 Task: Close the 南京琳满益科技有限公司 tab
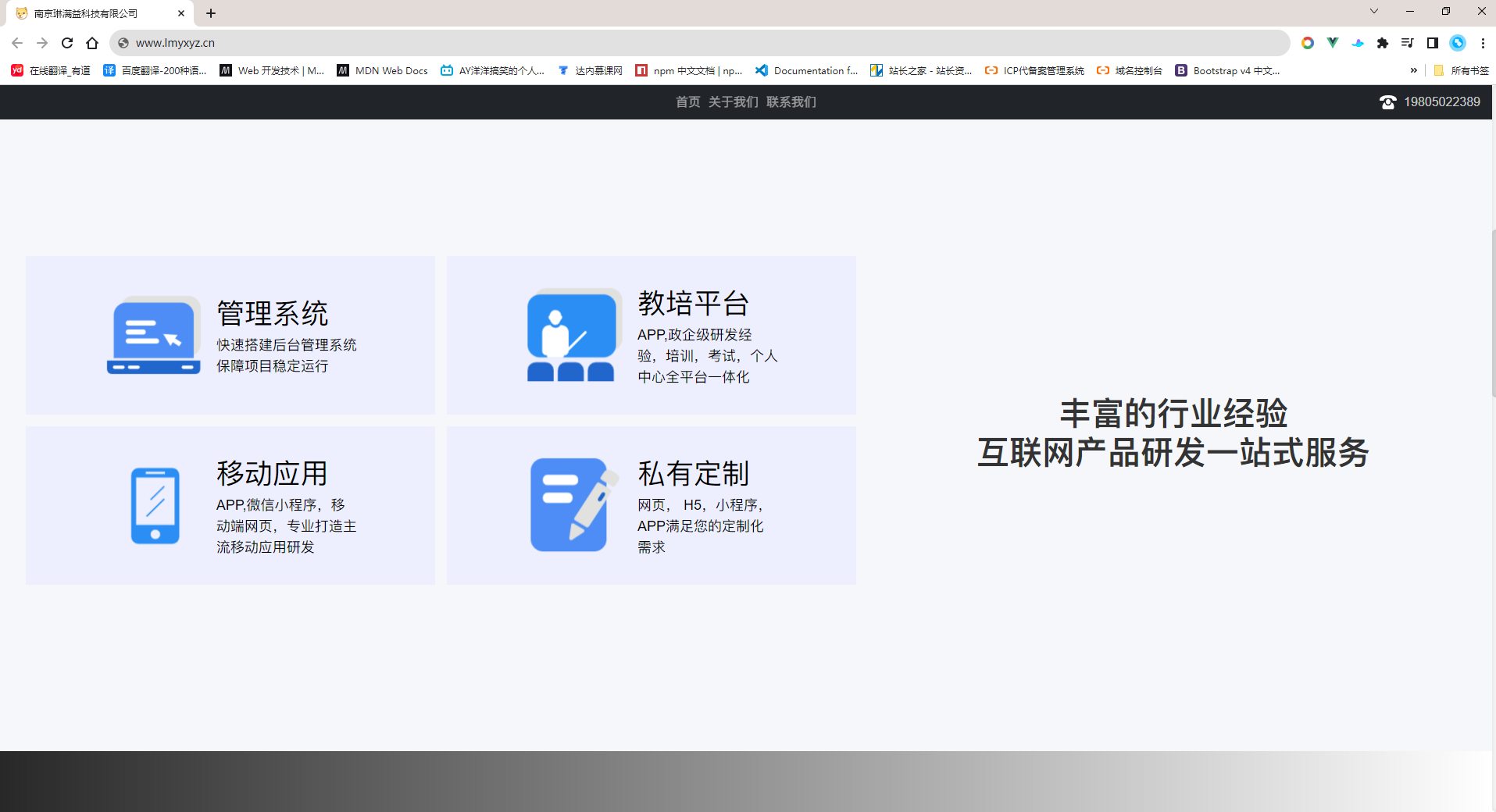pos(181,13)
